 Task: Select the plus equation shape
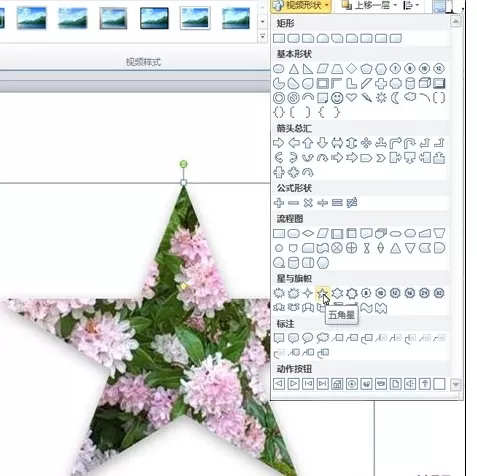coord(279,203)
